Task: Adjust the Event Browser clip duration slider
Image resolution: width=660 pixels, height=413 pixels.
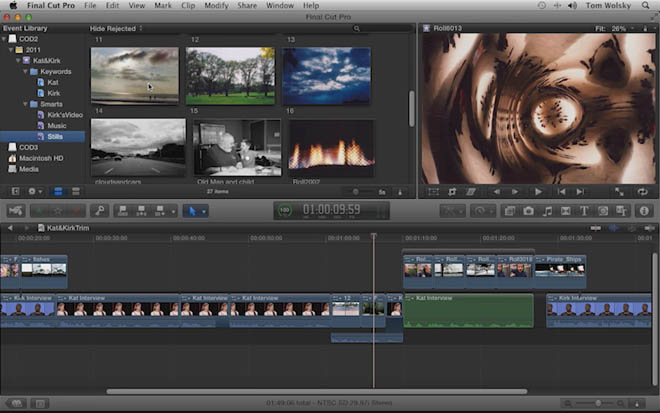Action: point(356,192)
